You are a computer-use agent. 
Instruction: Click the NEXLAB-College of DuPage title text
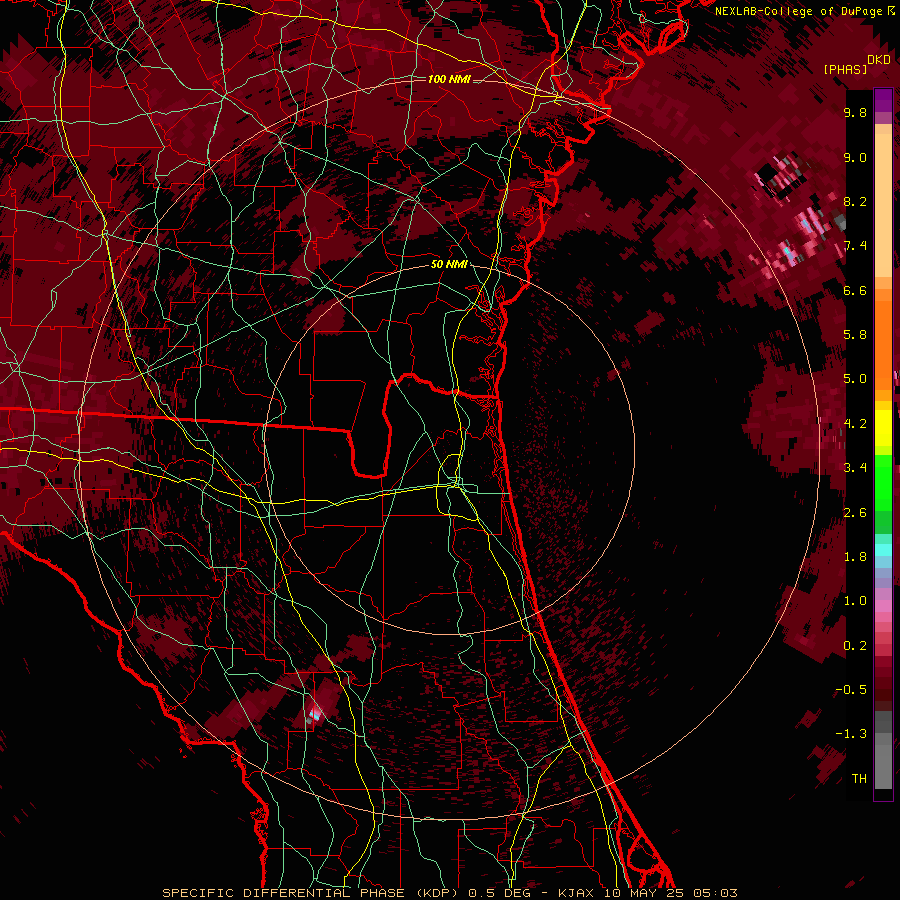point(798,11)
